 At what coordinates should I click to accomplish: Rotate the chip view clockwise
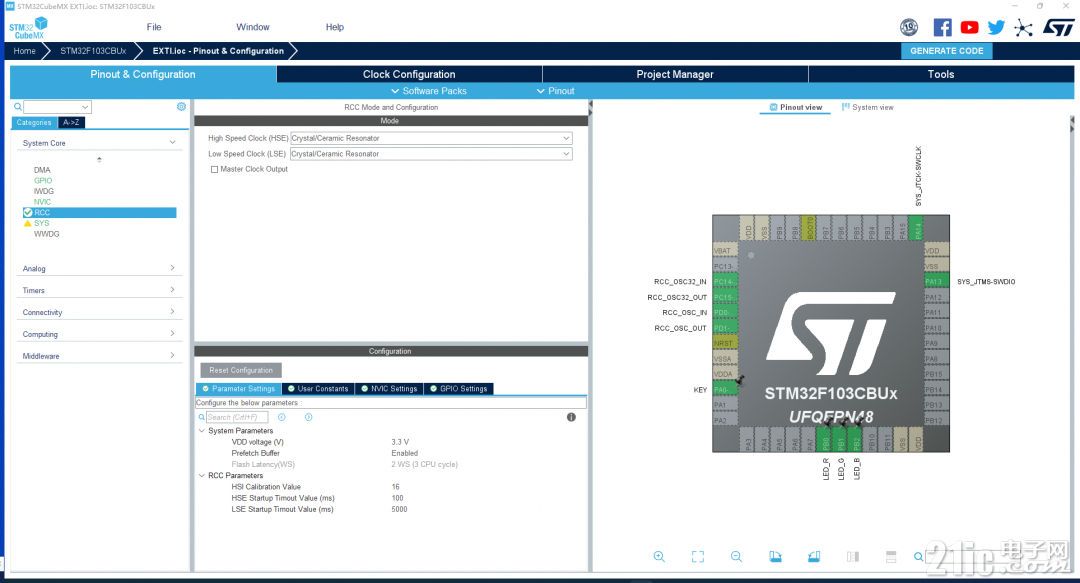[776, 557]
